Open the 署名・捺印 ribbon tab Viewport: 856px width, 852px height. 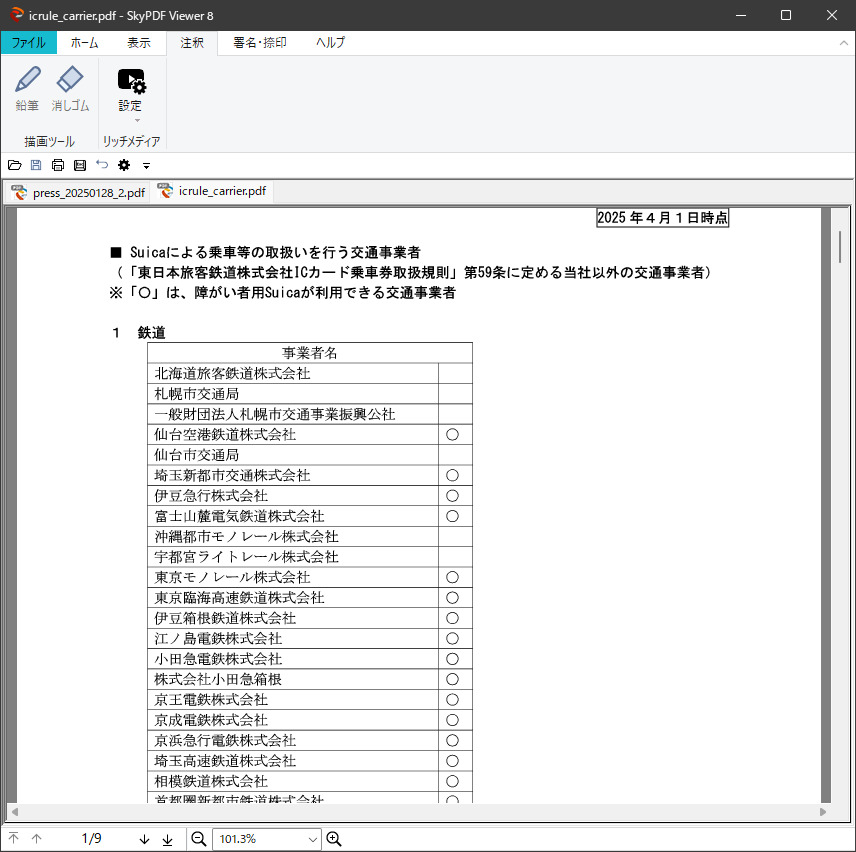pos(259,43)
